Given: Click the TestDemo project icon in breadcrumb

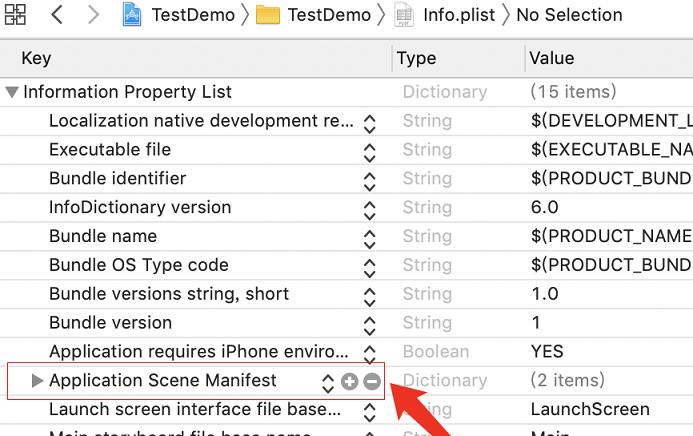Looking at the screenshot, I should 133,15.
